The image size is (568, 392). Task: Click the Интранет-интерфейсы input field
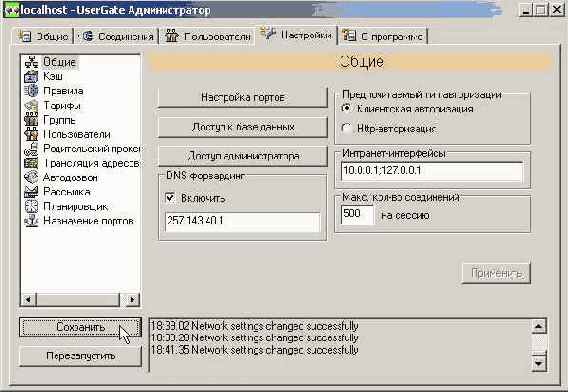(x=432, y=171)
